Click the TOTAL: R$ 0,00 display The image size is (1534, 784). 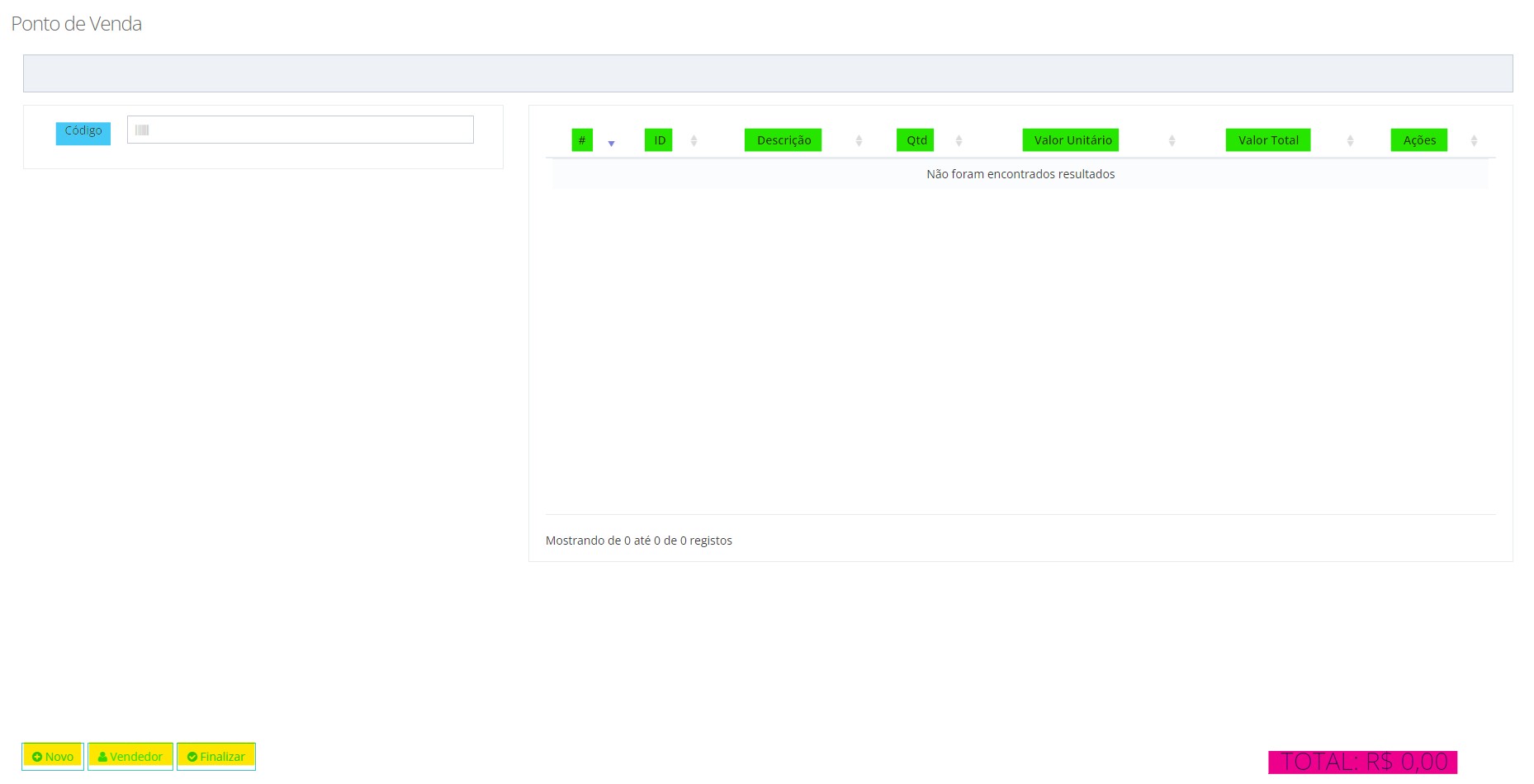coord(1363,762)
